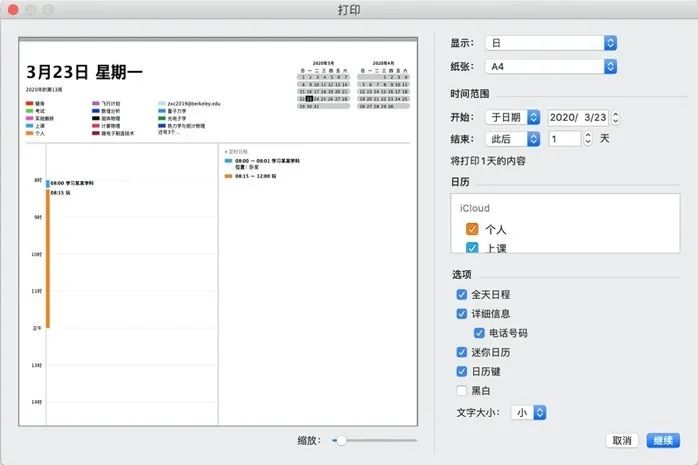Click the 继续 continue button
698x465 pixels.
662,440
